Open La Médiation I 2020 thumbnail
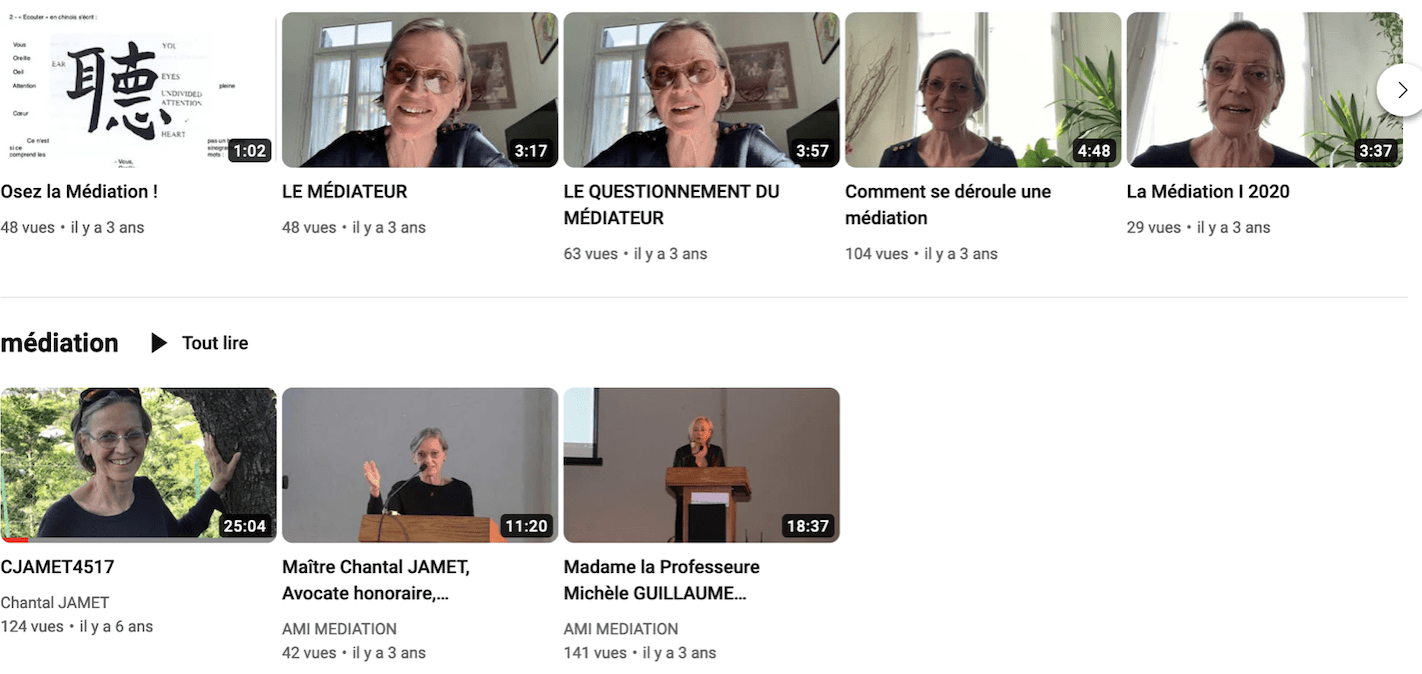Viewport: 1422px width, 674px height. [x=1264, y=89]
